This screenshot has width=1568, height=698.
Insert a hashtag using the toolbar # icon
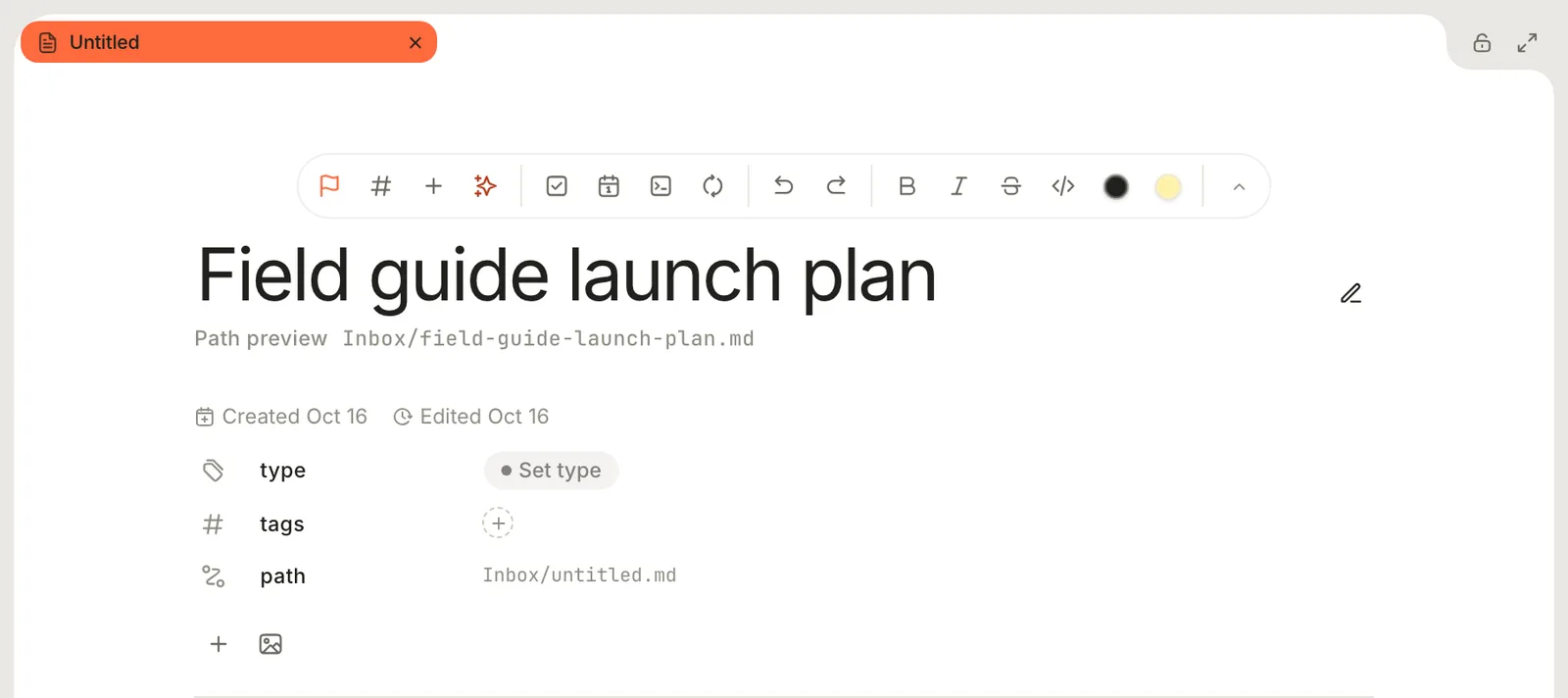click(381, 185)
